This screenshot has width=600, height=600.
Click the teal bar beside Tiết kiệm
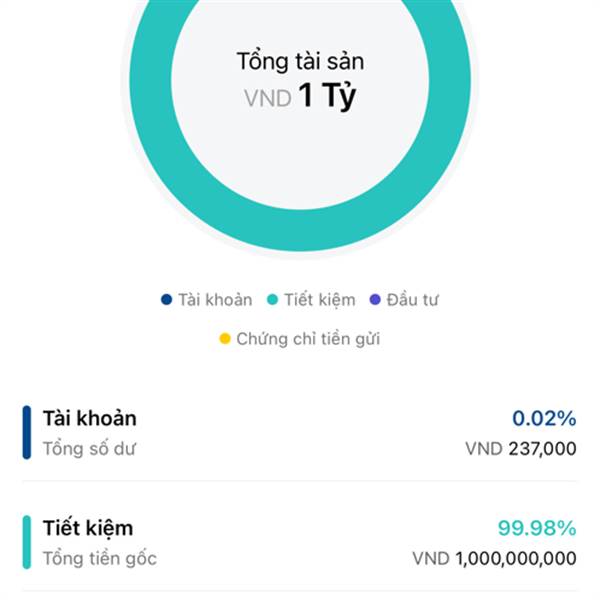pos(27,543)
